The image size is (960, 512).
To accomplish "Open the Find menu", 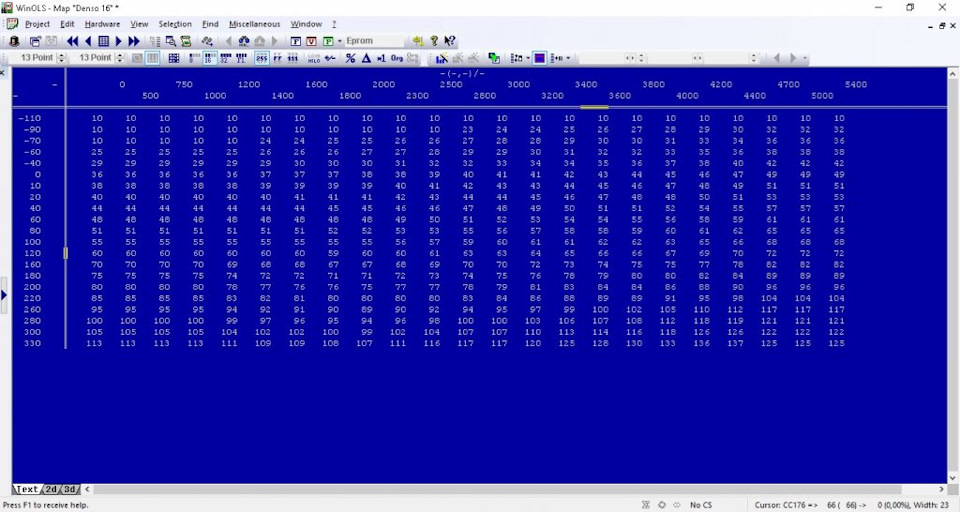I will coord(210,24).
